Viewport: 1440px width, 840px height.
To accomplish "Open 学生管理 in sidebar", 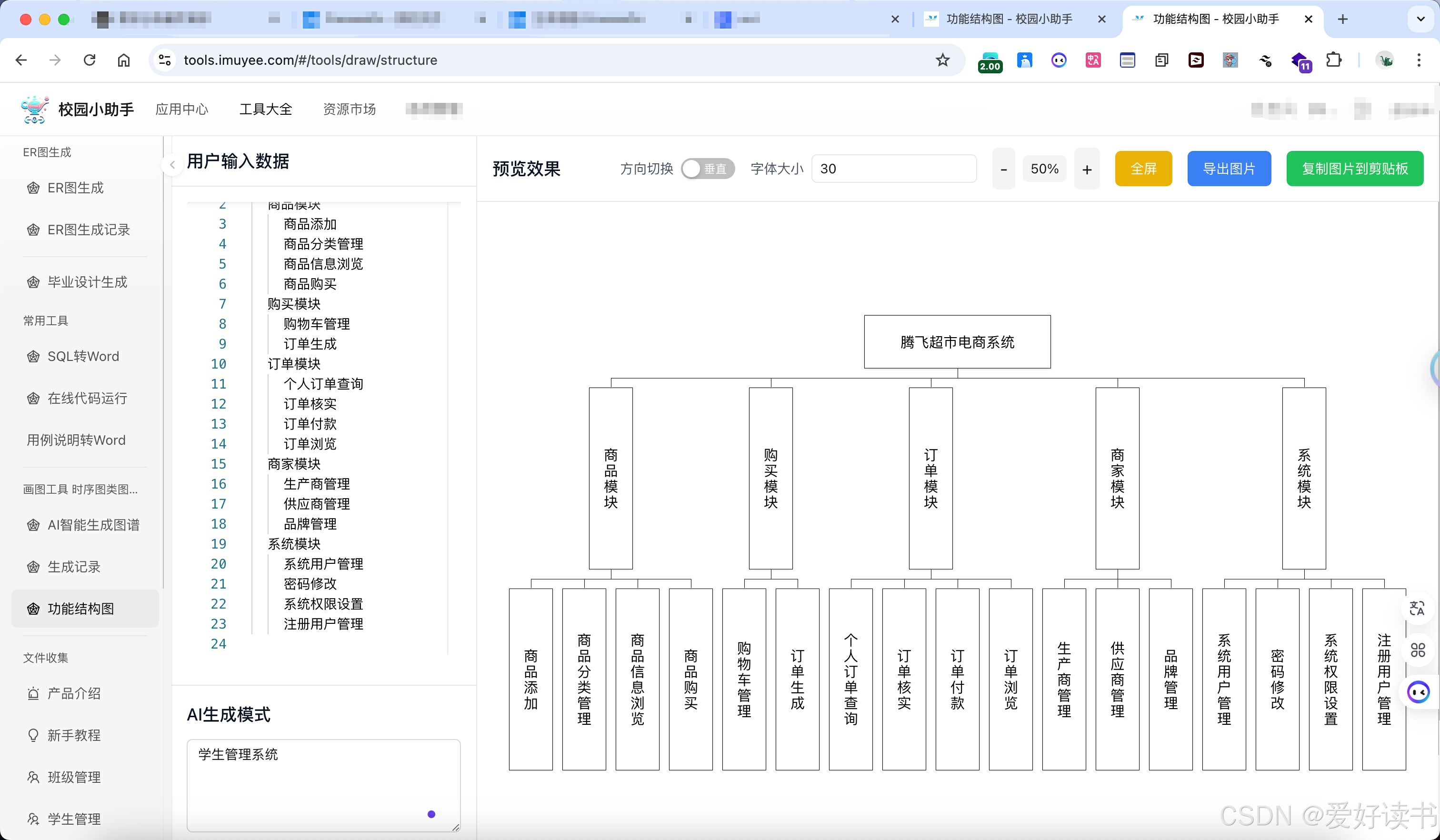I will tap(74, 819).
